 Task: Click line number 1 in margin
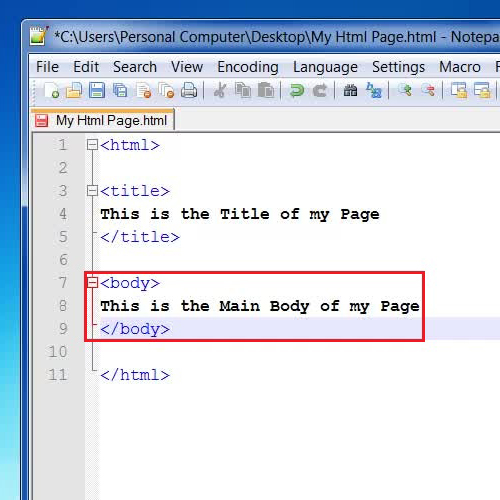(x=63, y=145)
